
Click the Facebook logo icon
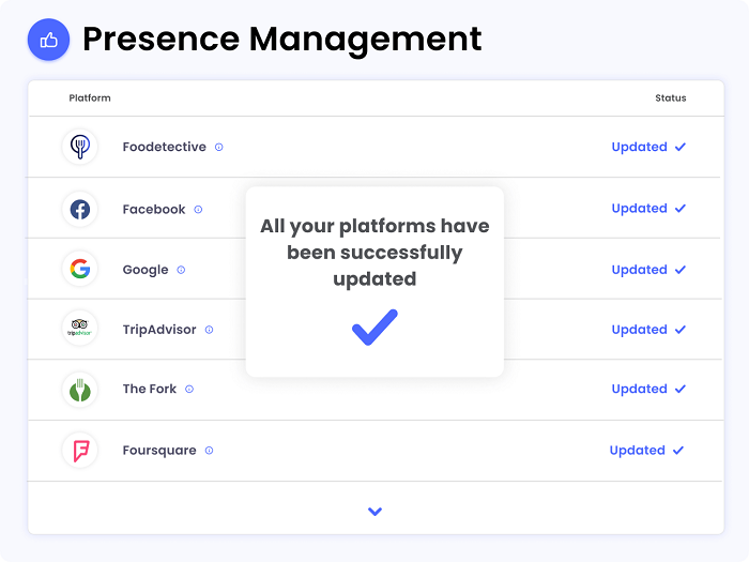80,209
